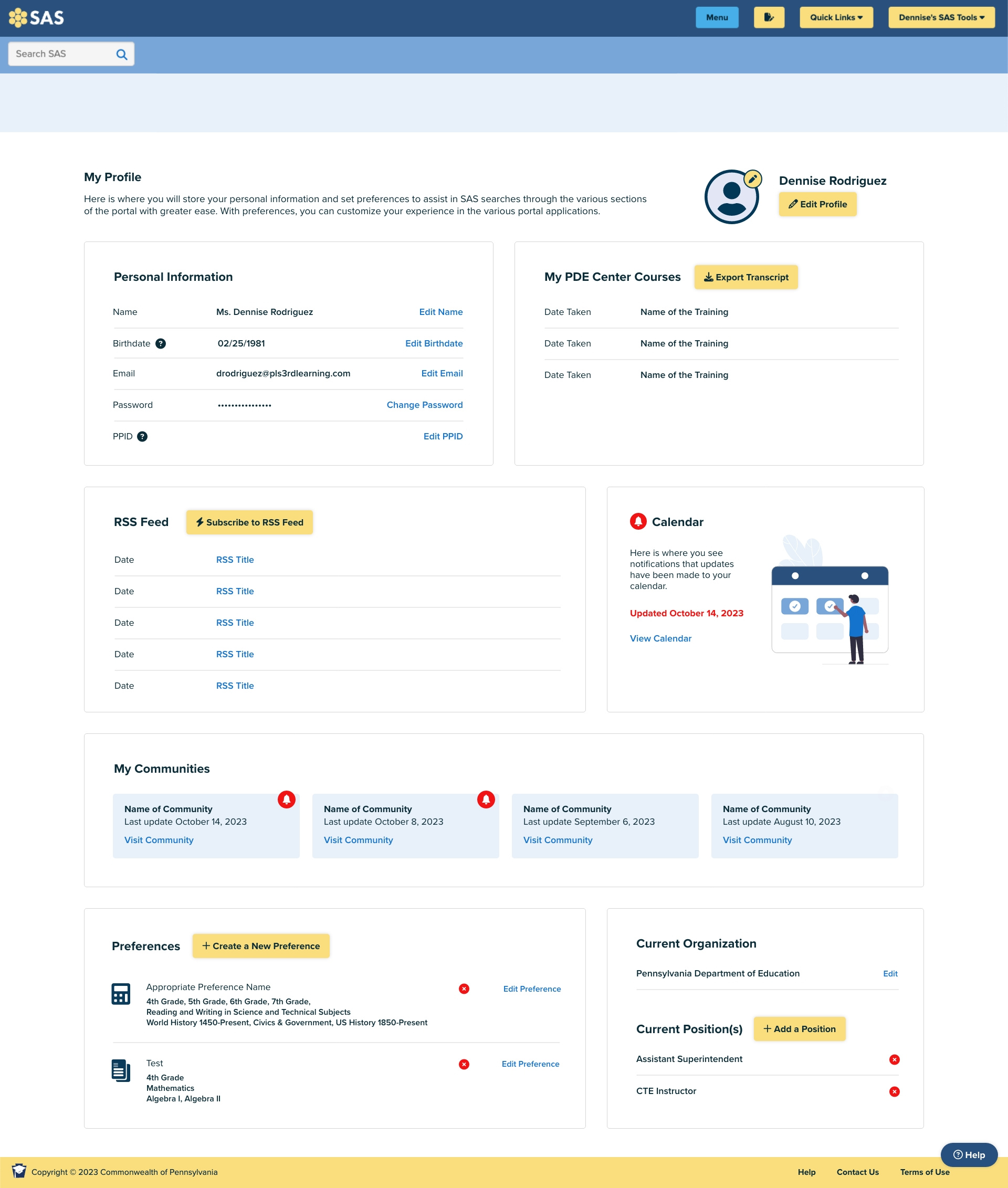Click Terms of Use in the footer
This screenshot has height=1188, width=1008.
[x=924, y=1172]
